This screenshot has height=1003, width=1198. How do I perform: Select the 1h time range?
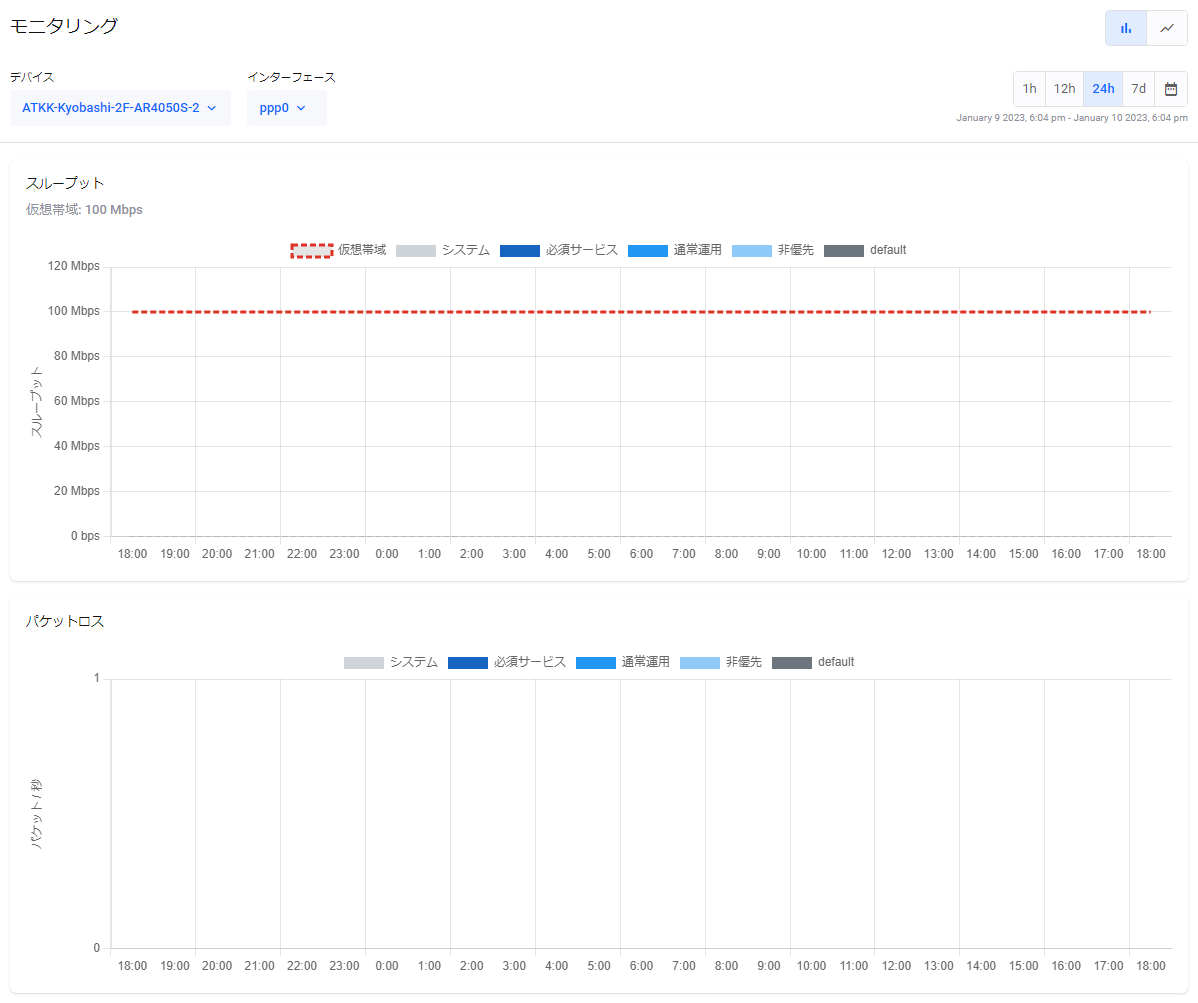[1029, 89]
